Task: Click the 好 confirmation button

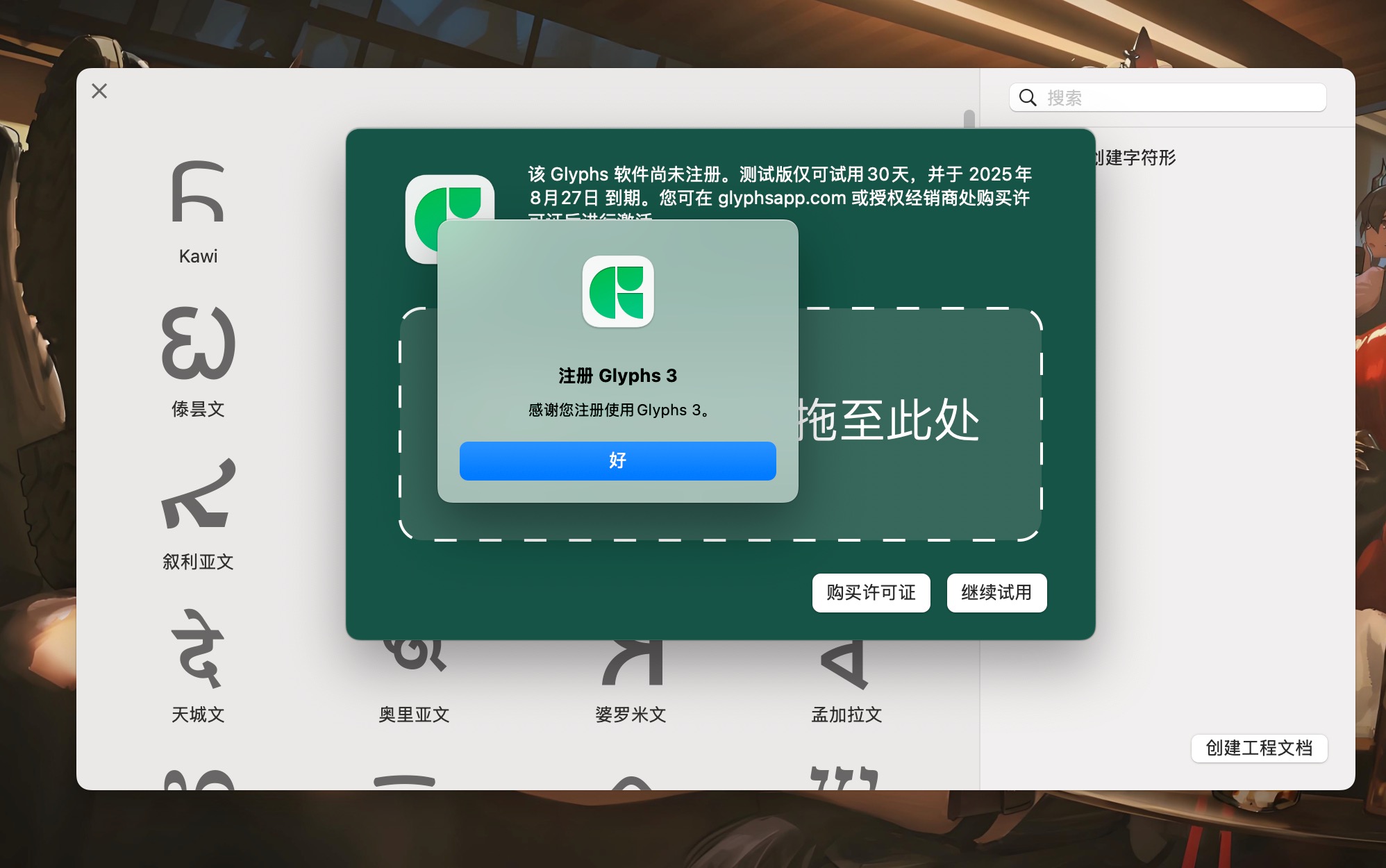Action: [x=617, y=460]
